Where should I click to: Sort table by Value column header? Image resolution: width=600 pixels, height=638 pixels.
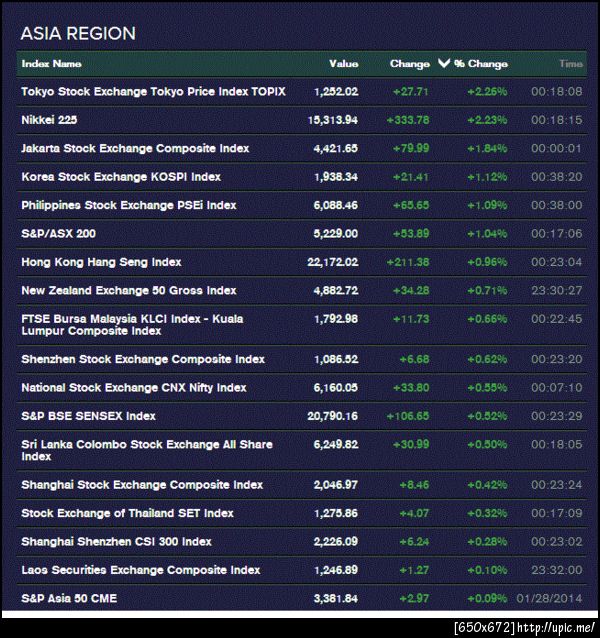(343, 64)
